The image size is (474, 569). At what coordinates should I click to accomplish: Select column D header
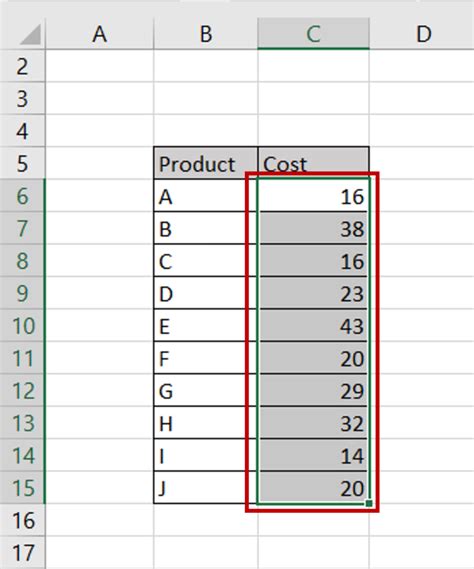click(422, 34)
